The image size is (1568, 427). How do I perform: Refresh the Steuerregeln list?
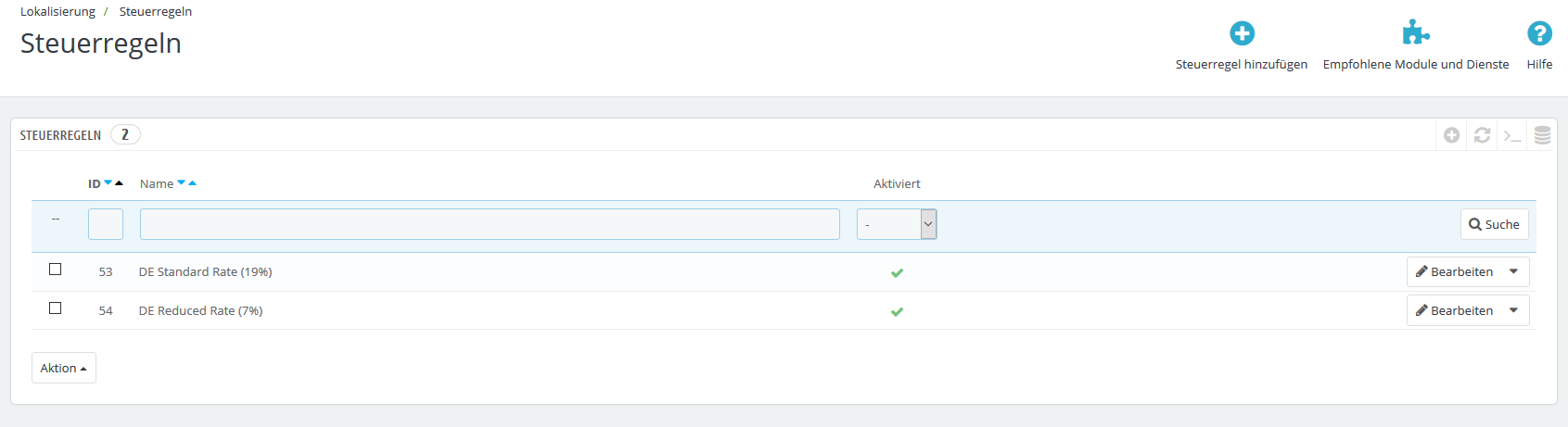1482,135
